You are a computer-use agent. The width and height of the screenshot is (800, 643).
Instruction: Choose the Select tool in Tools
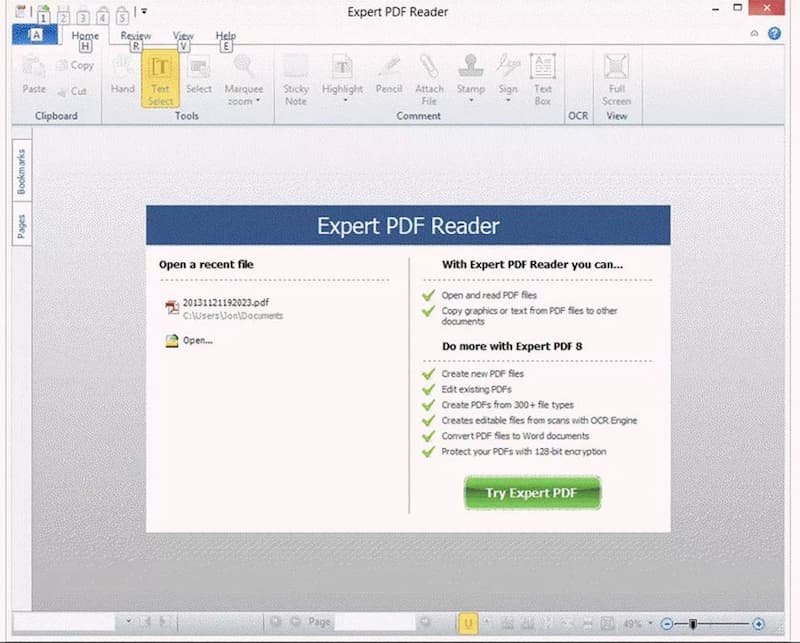pos(199,76)
